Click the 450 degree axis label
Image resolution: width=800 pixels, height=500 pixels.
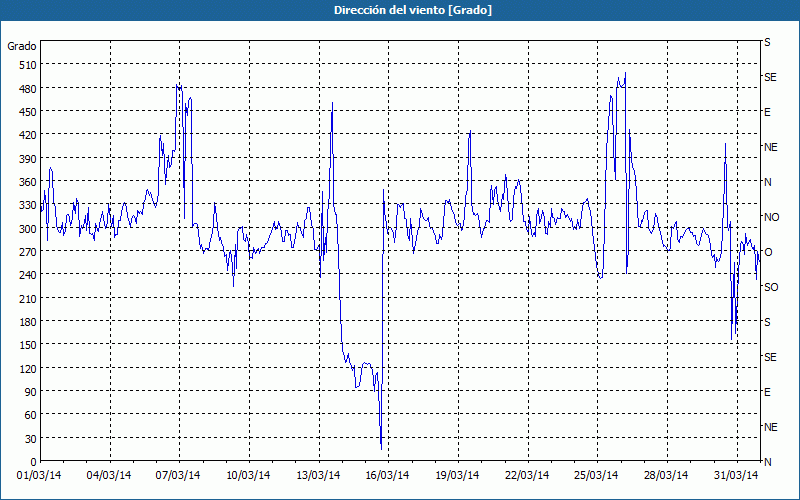pyautogui.click(x=28, y=112)
